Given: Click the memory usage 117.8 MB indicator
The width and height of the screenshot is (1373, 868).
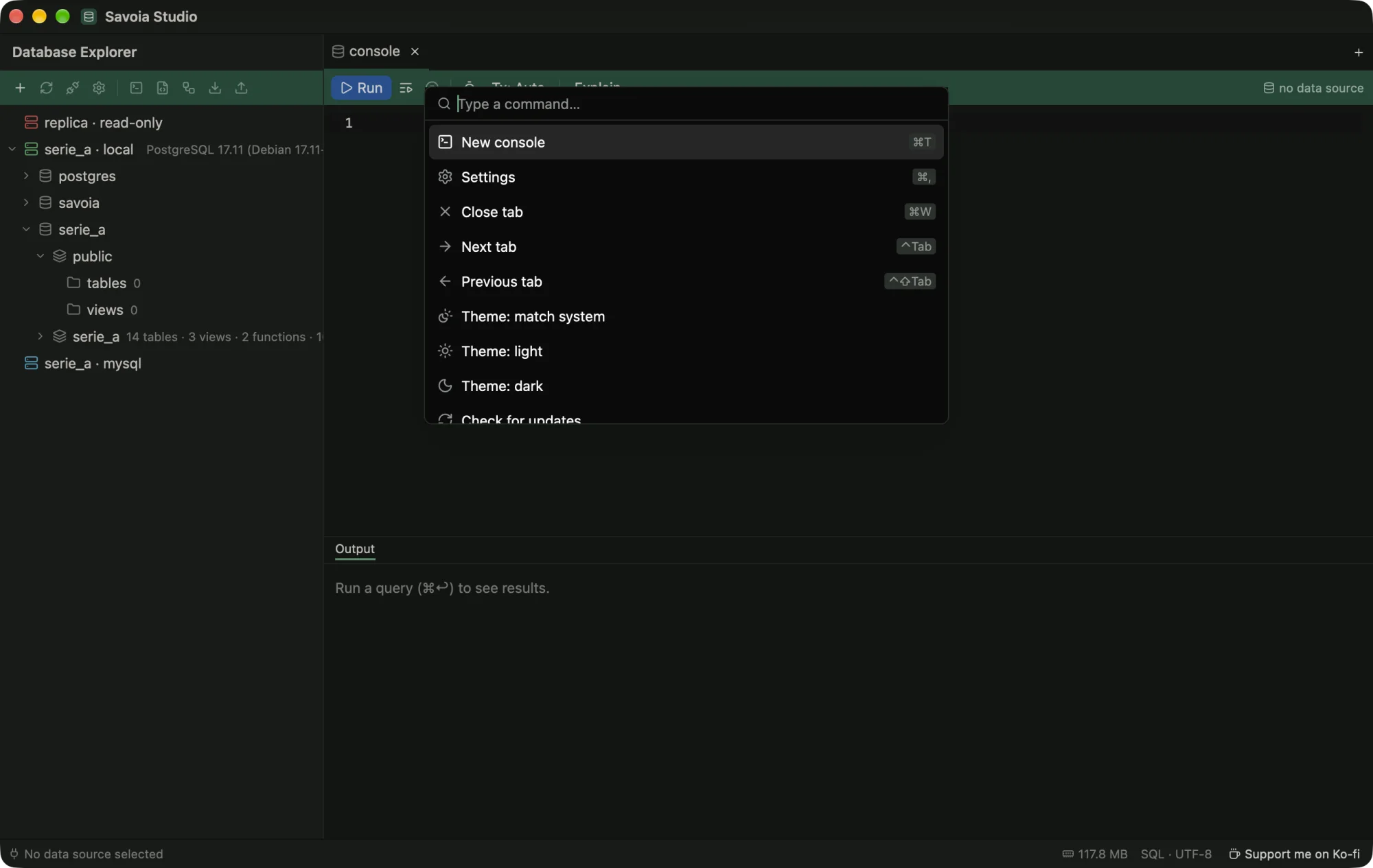Looking at the screenshot, I should [x=1095, y=854].
